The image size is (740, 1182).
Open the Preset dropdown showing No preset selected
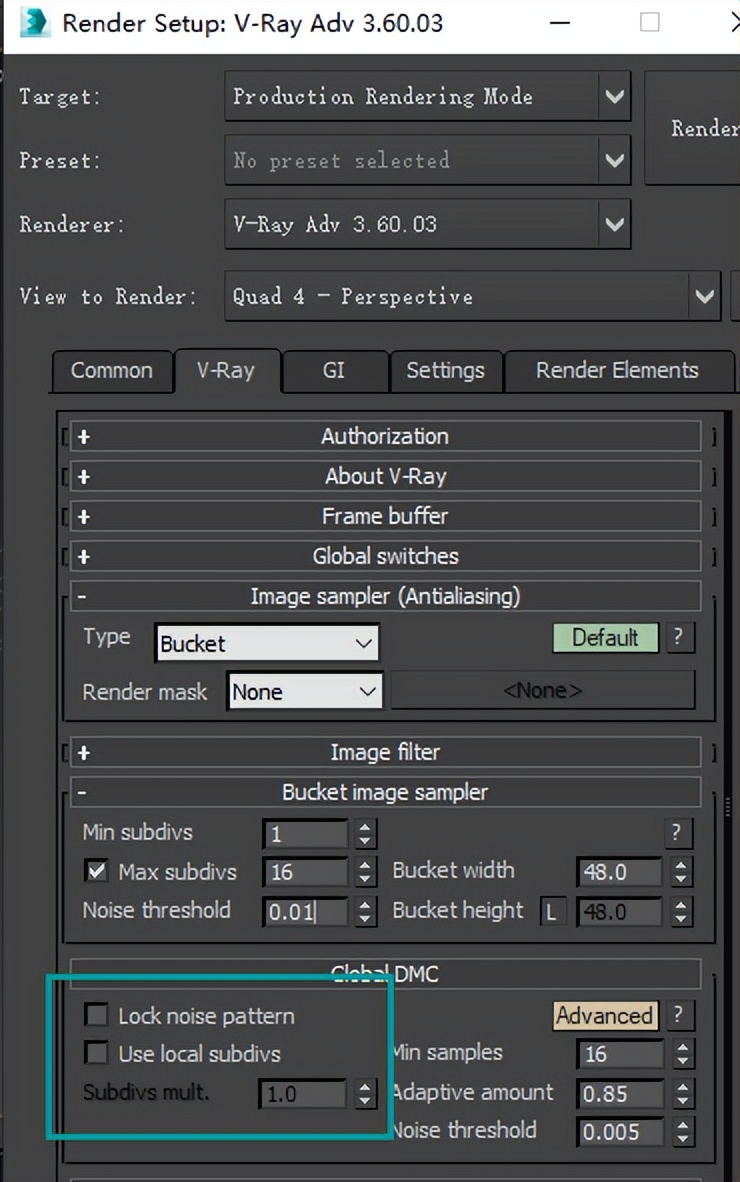[x=427, y=160]
